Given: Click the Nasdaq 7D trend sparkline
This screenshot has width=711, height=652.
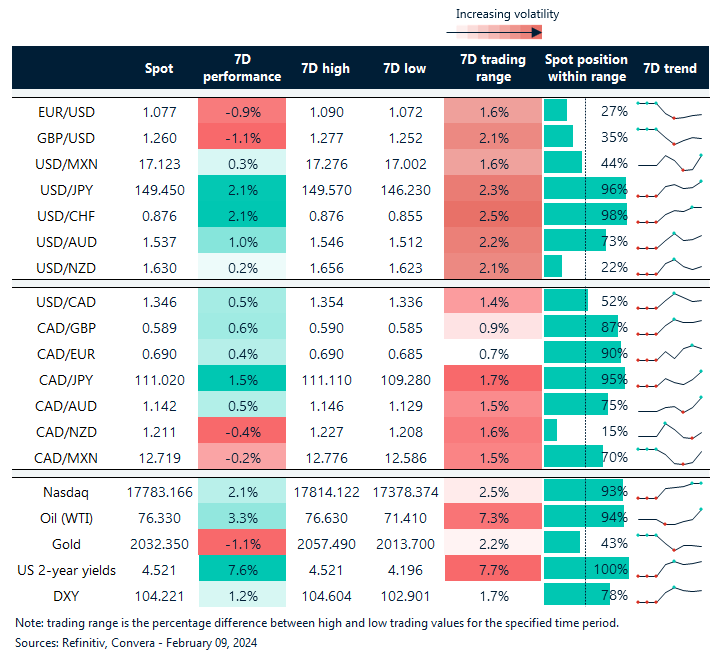Looking at the screenshot, I should coord(669,490).
